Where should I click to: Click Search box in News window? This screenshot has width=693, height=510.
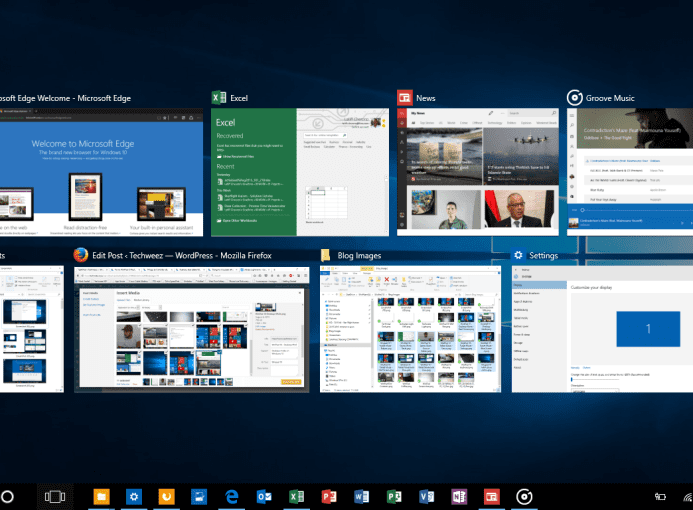click(533, 113)
